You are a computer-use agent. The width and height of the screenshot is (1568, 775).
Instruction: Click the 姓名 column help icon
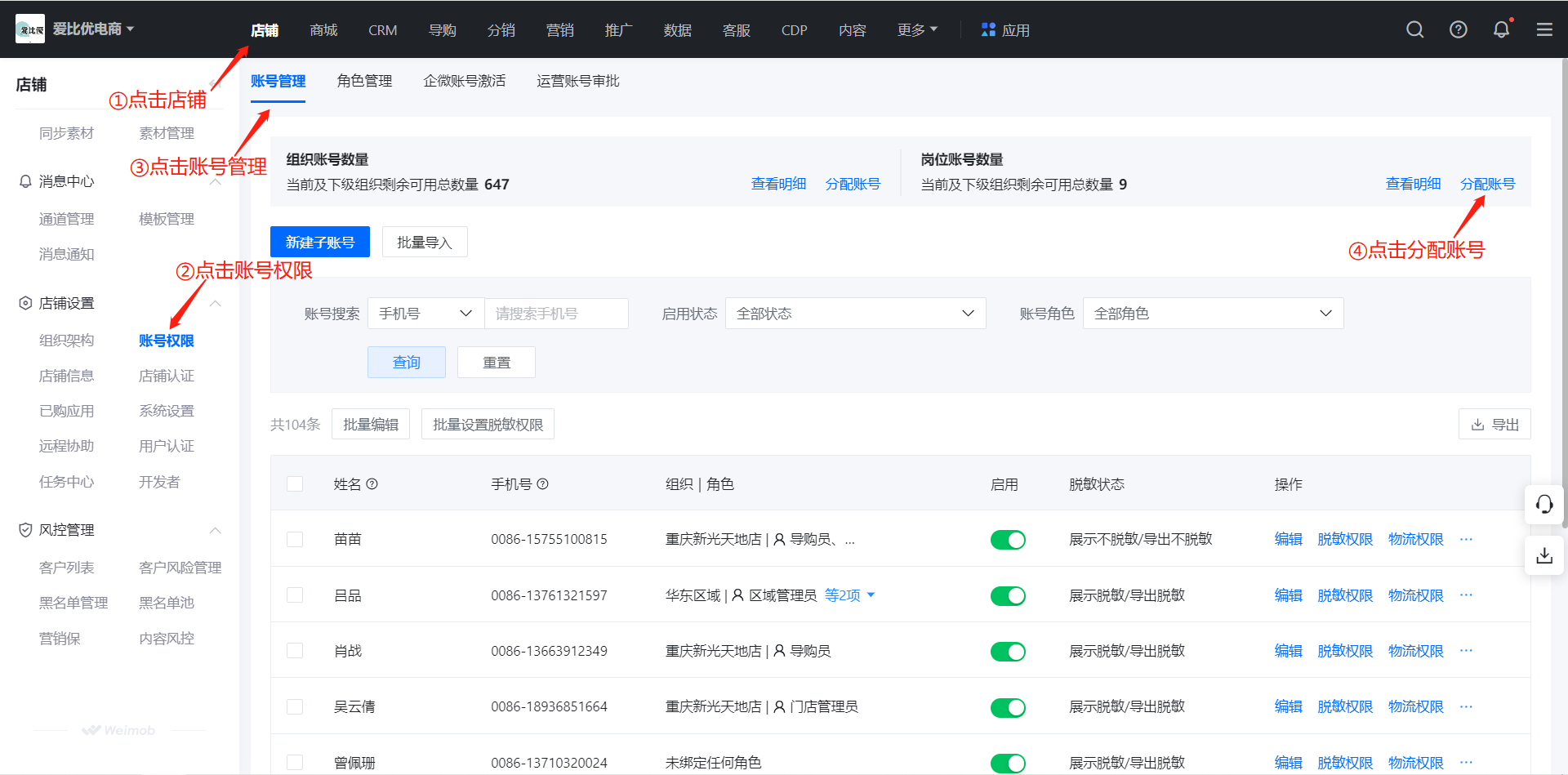point(372,484)
